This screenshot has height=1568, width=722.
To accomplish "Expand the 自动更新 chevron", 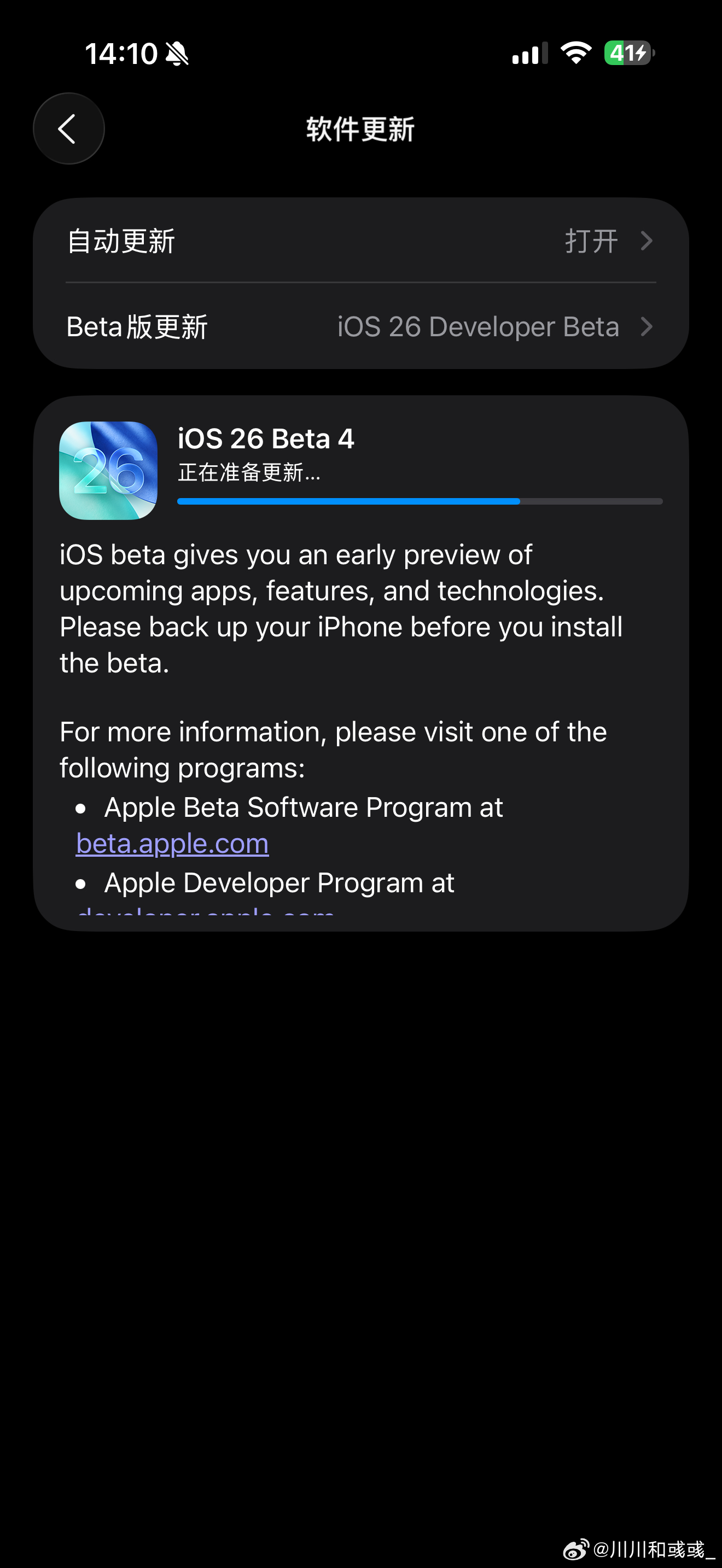I will (647, 241).
